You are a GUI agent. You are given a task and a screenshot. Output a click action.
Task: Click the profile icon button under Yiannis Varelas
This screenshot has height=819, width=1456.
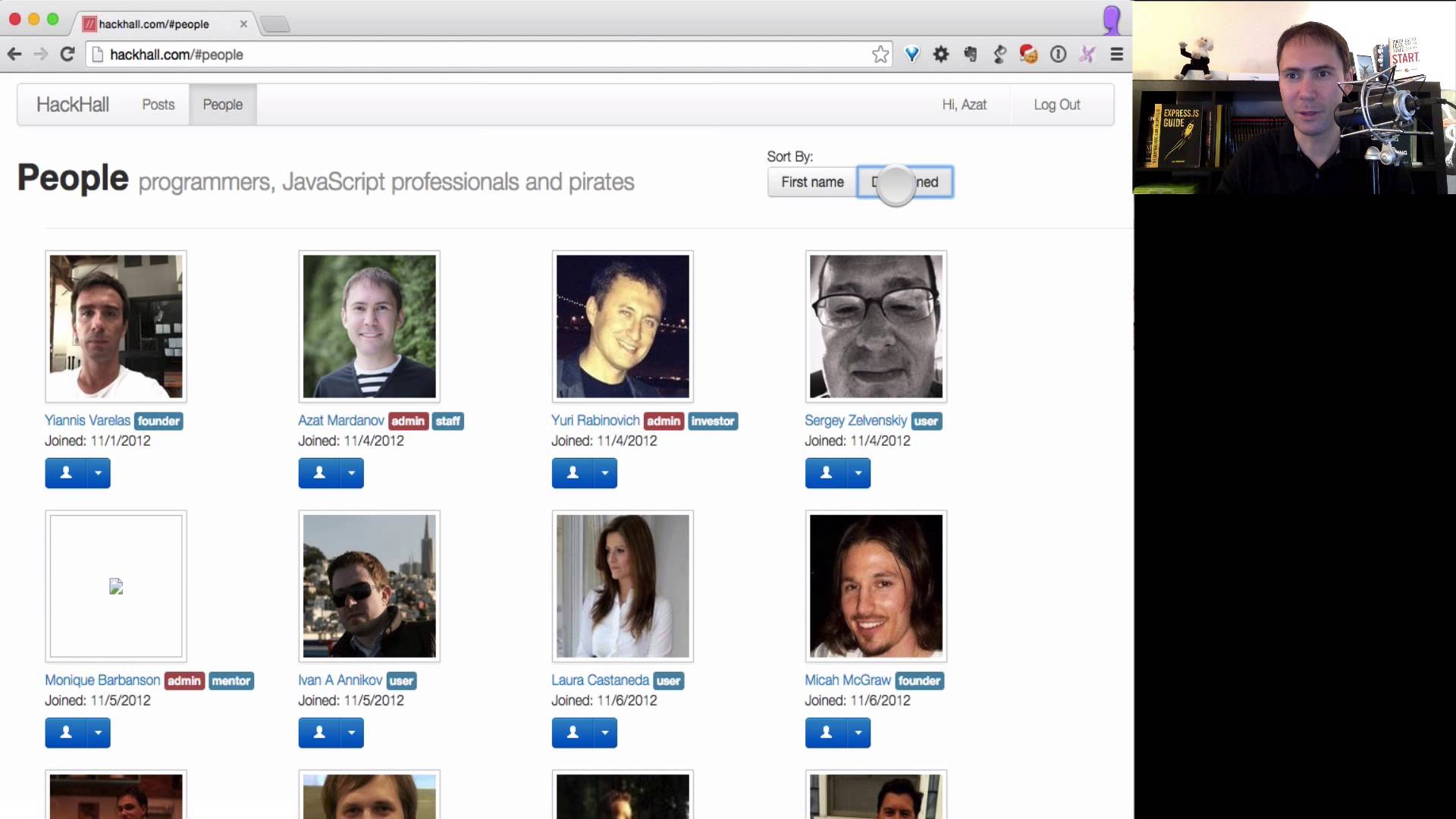coord(66,473)
